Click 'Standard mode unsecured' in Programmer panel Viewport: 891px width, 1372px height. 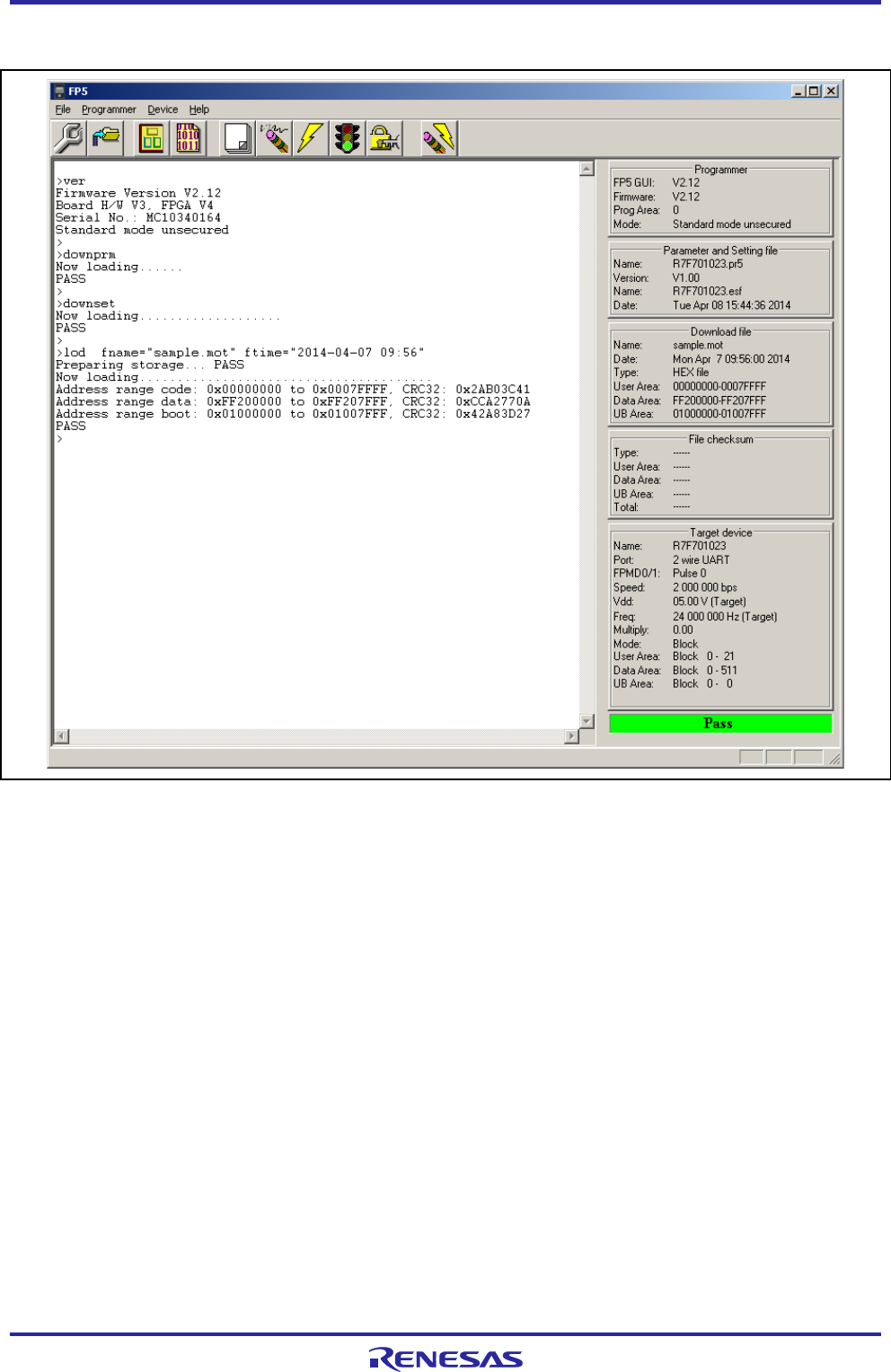tap(732, 224)
